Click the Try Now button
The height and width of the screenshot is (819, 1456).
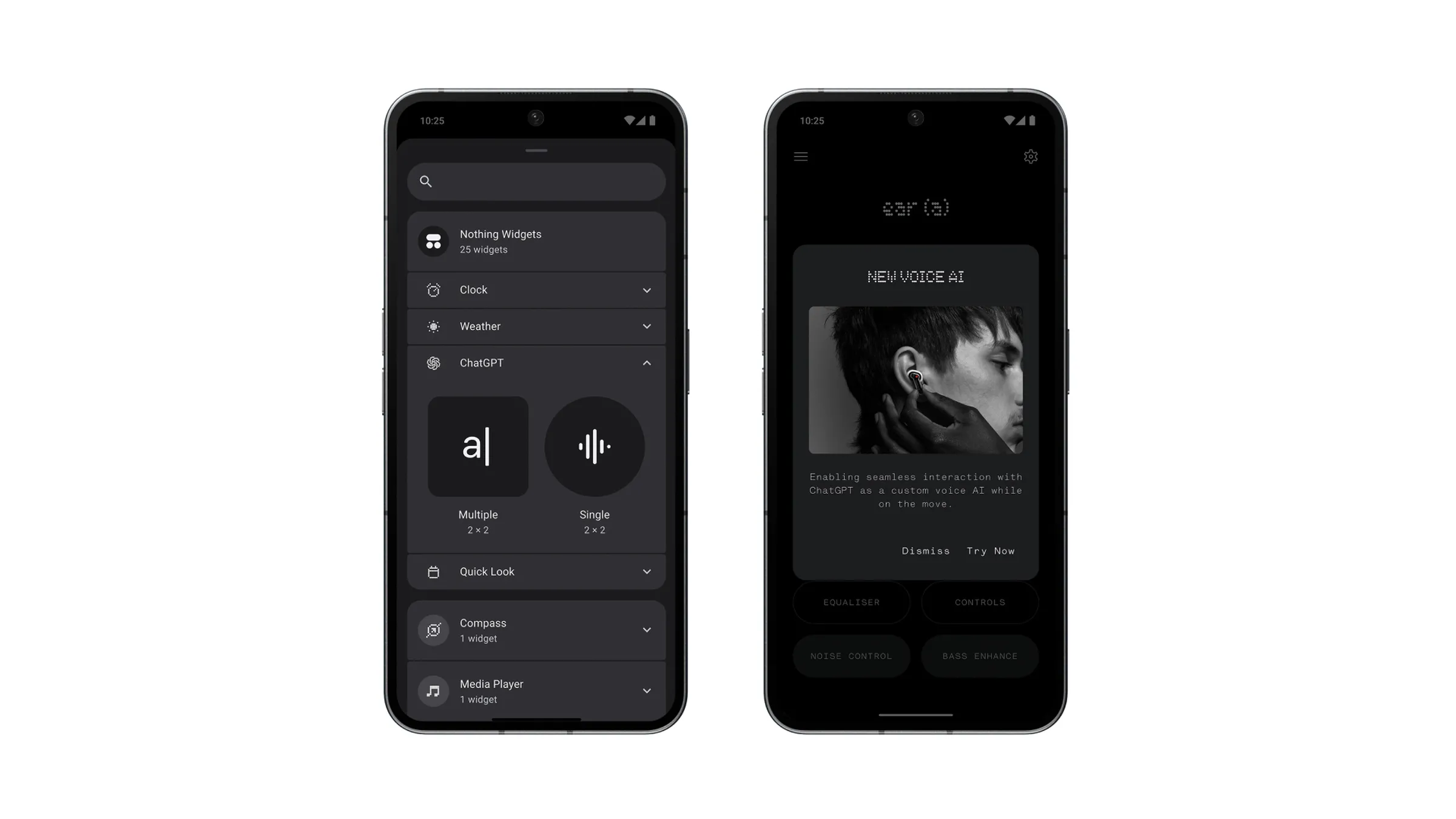990,550
